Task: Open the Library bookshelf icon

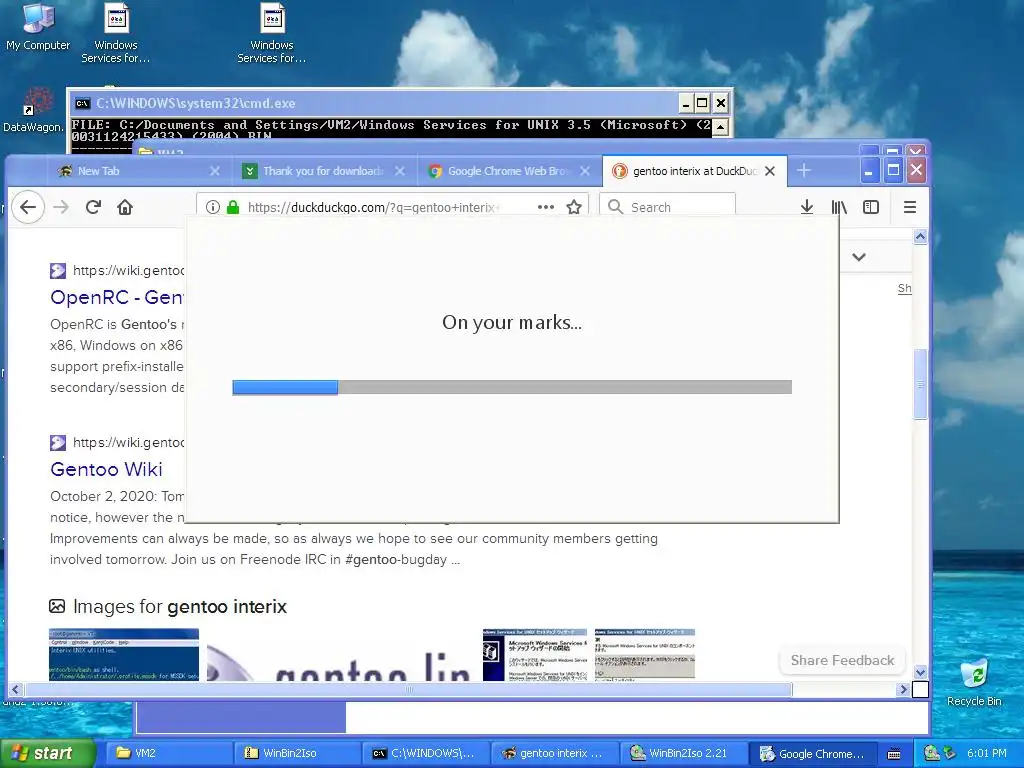Action: (x=839, y=207)
